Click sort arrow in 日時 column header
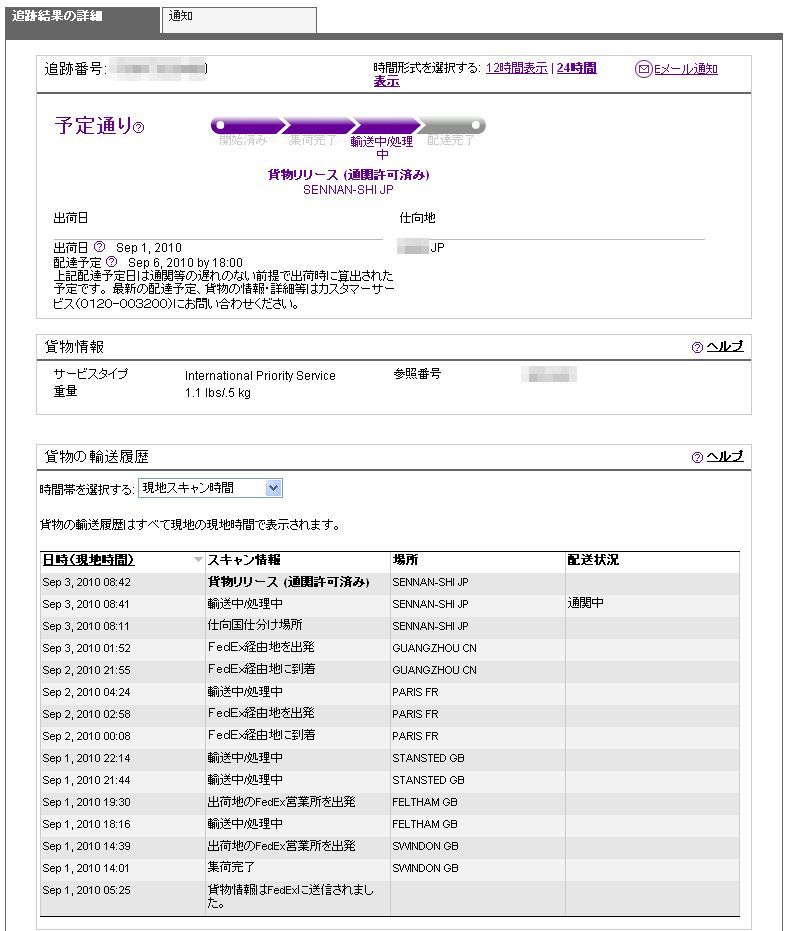The width and height of the screenshot is (792, 931). point(198,560)
